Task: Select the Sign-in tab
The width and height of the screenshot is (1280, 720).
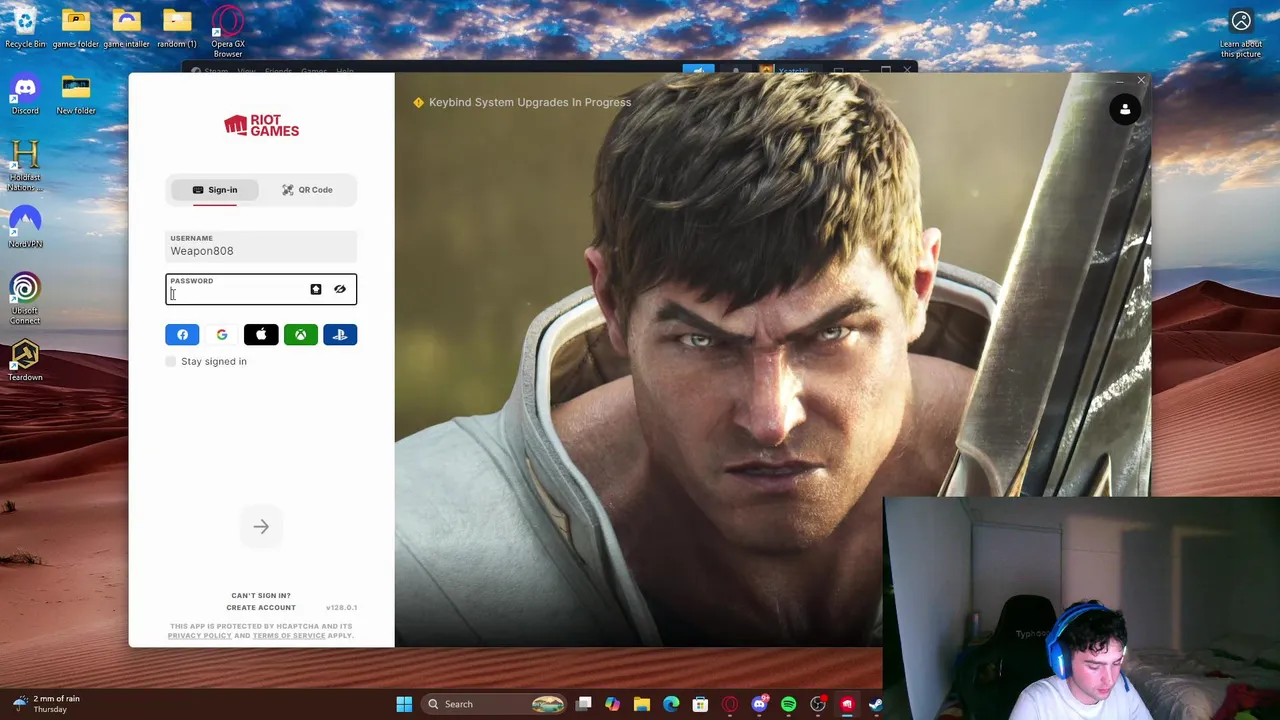Action: pyautogui.click(x=215, y=190)
